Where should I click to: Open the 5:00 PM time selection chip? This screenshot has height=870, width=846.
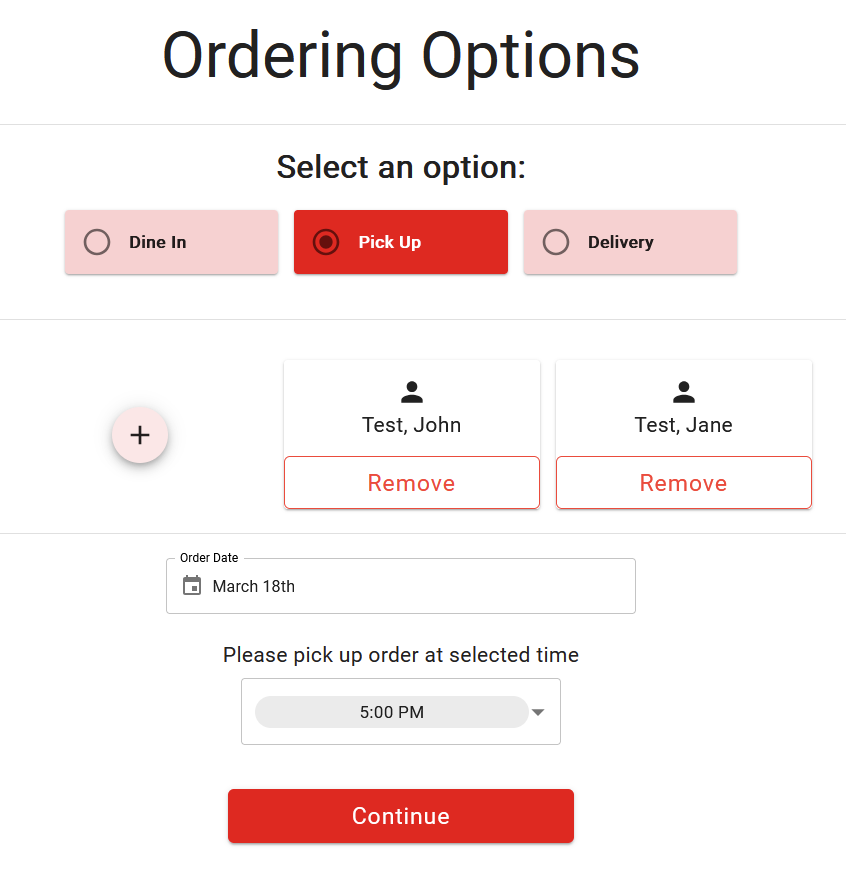coord(391,712)
